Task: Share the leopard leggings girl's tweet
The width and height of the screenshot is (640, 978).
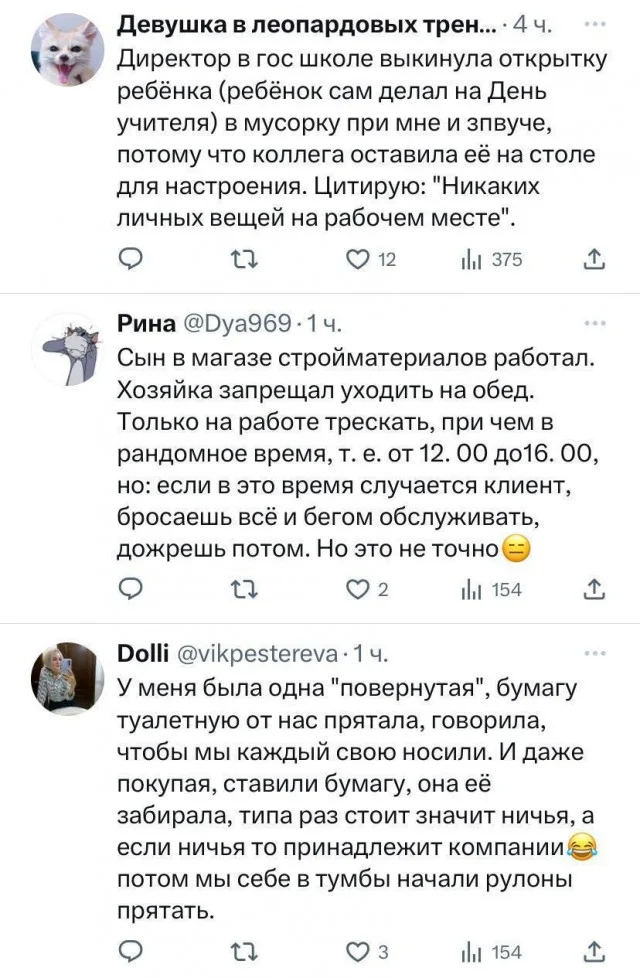Action: click(594, 260)
